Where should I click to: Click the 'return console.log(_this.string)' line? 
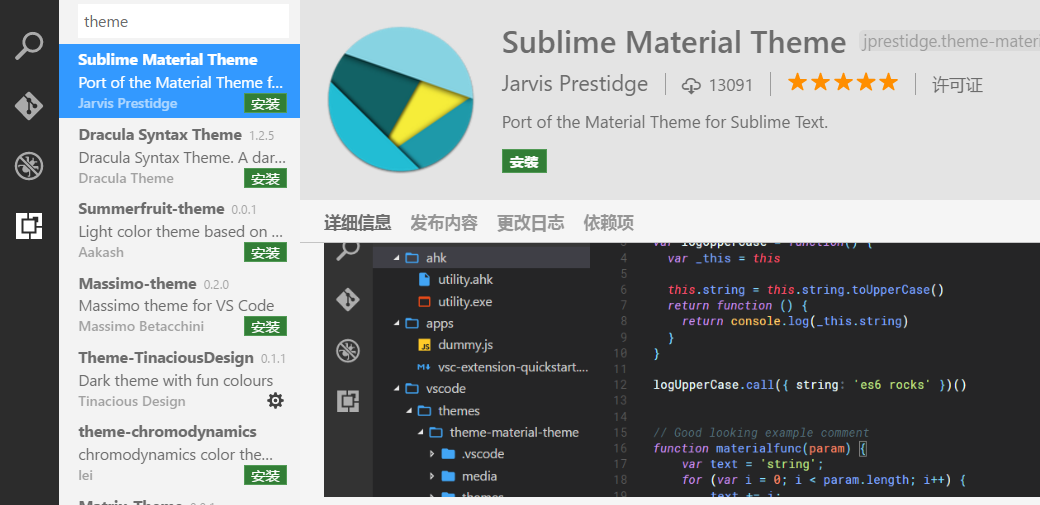pos(795,321)
